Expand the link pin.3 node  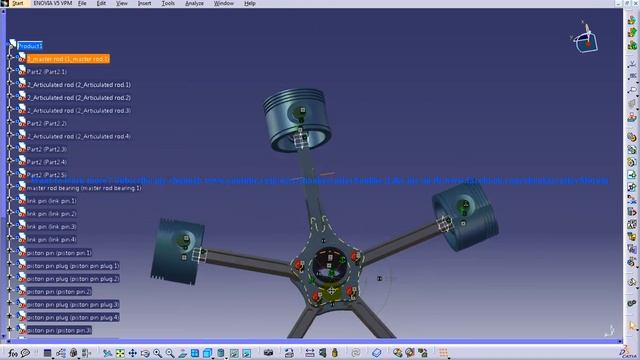(10, 226)
